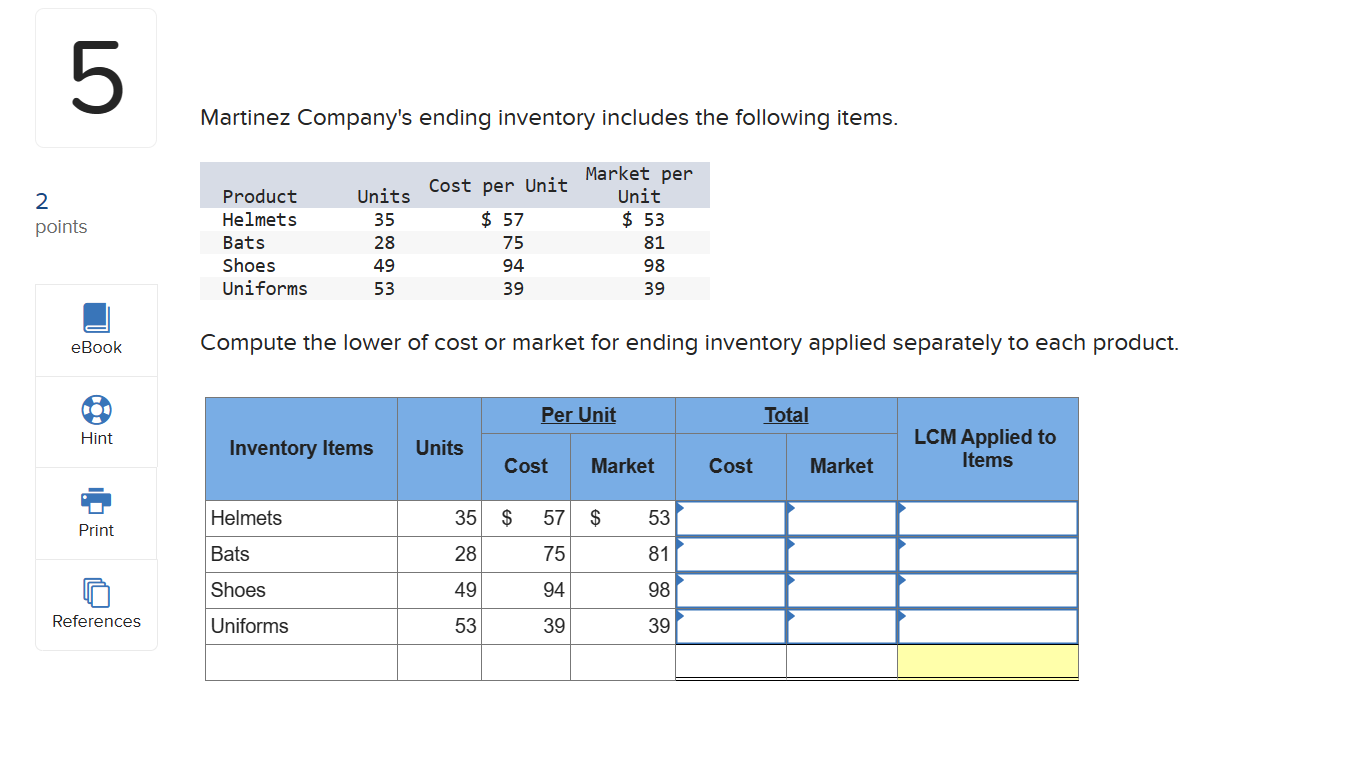Click 'Market per Unit' header in data table

coord(639,185)
